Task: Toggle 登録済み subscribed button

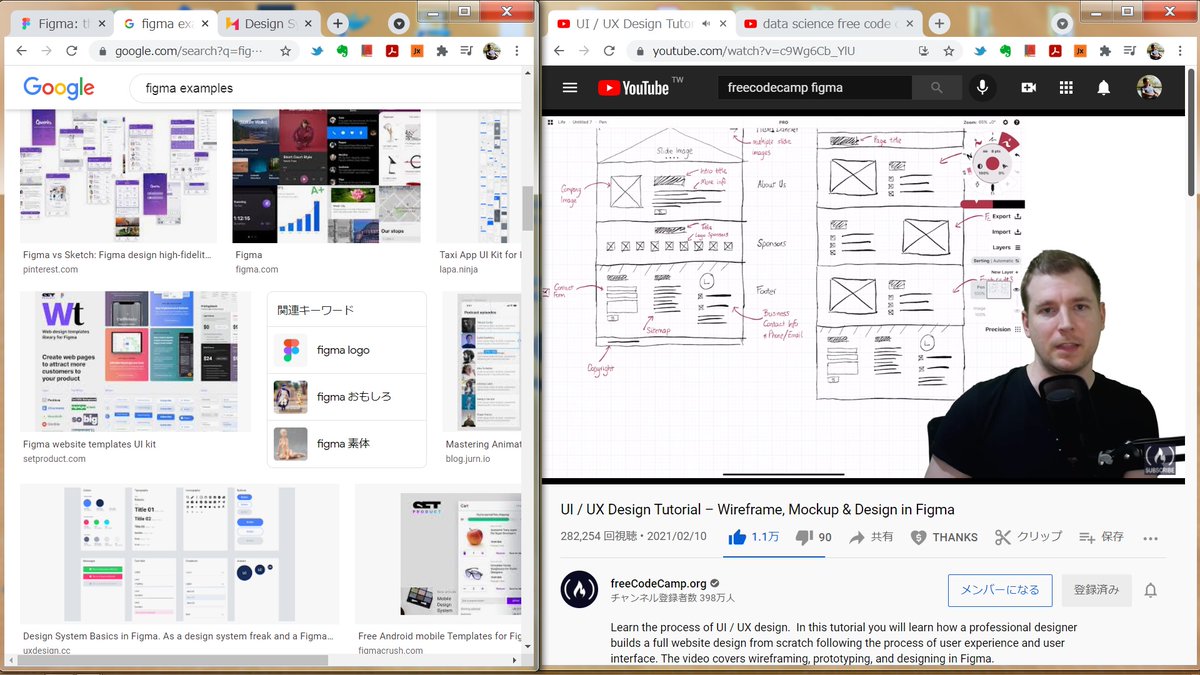Action: point(1096,590)
